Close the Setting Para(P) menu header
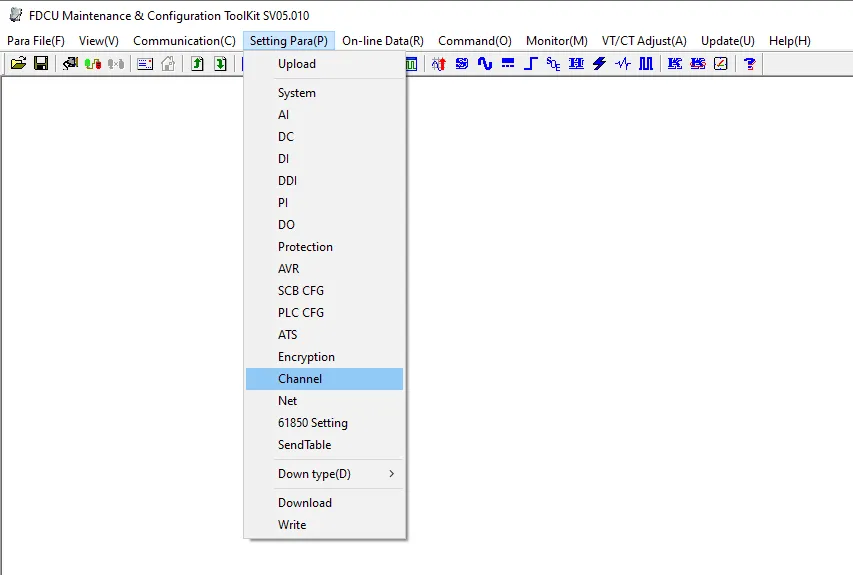Image resolution: width=853 pixels, height=575 pixels. (x=289, y=41)
